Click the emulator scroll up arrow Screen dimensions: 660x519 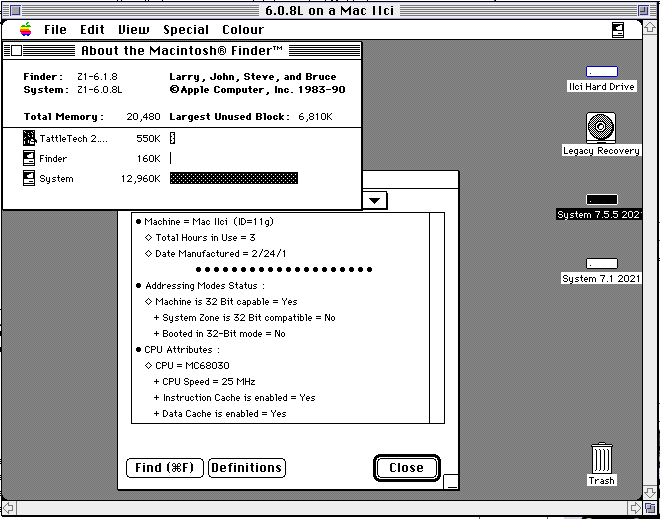(x=650, y=27)
